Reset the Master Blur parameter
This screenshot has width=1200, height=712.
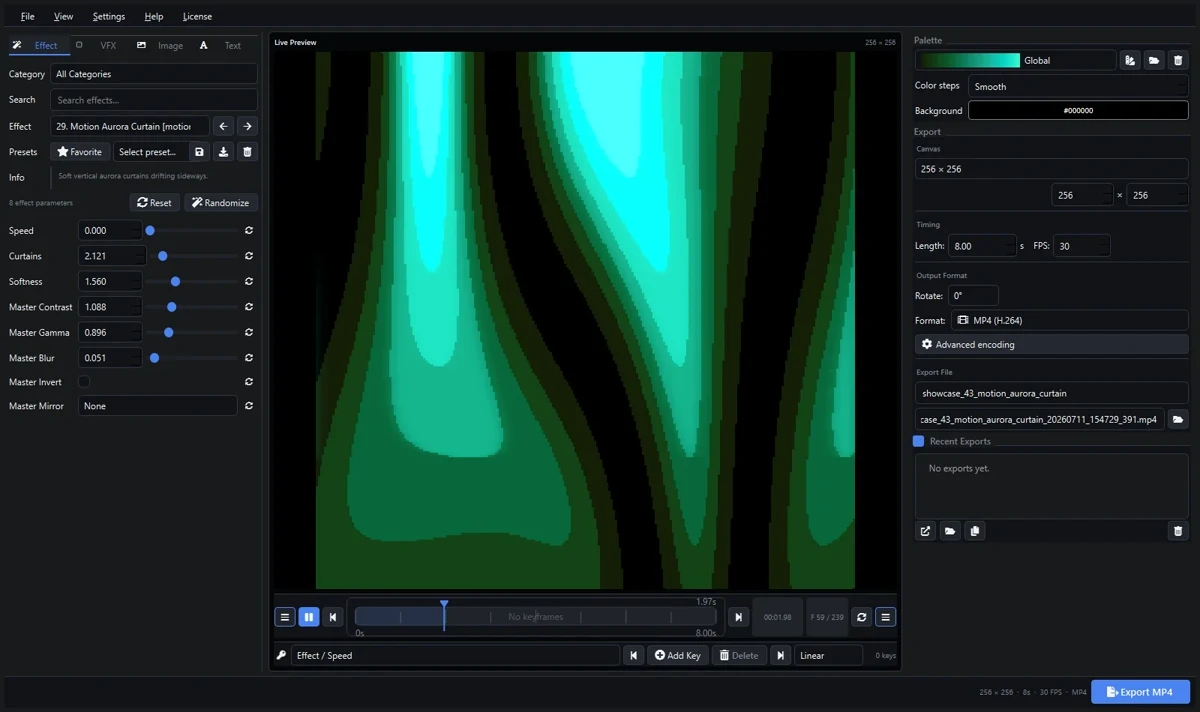(x=249, y=358)
